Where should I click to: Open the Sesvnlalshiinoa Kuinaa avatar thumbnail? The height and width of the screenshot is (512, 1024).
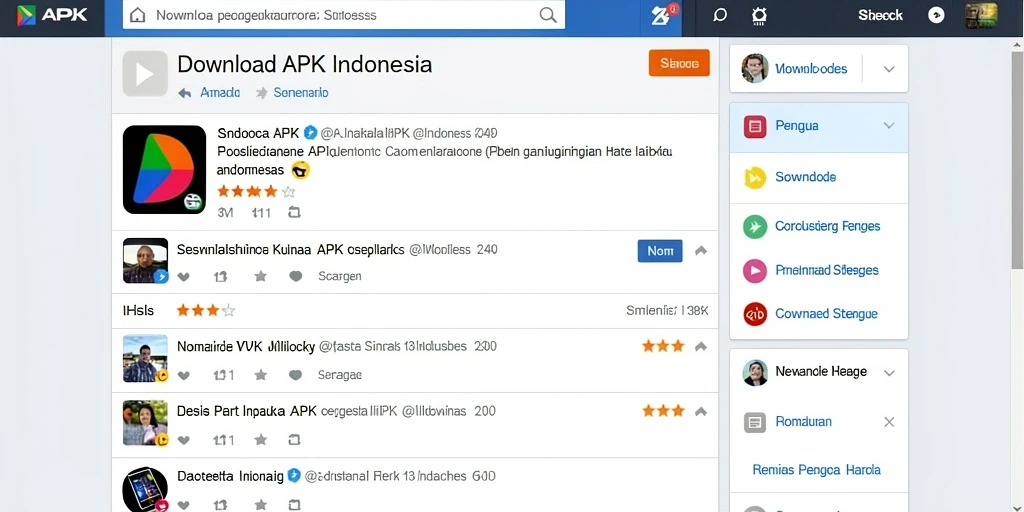[x=145, y=261]
